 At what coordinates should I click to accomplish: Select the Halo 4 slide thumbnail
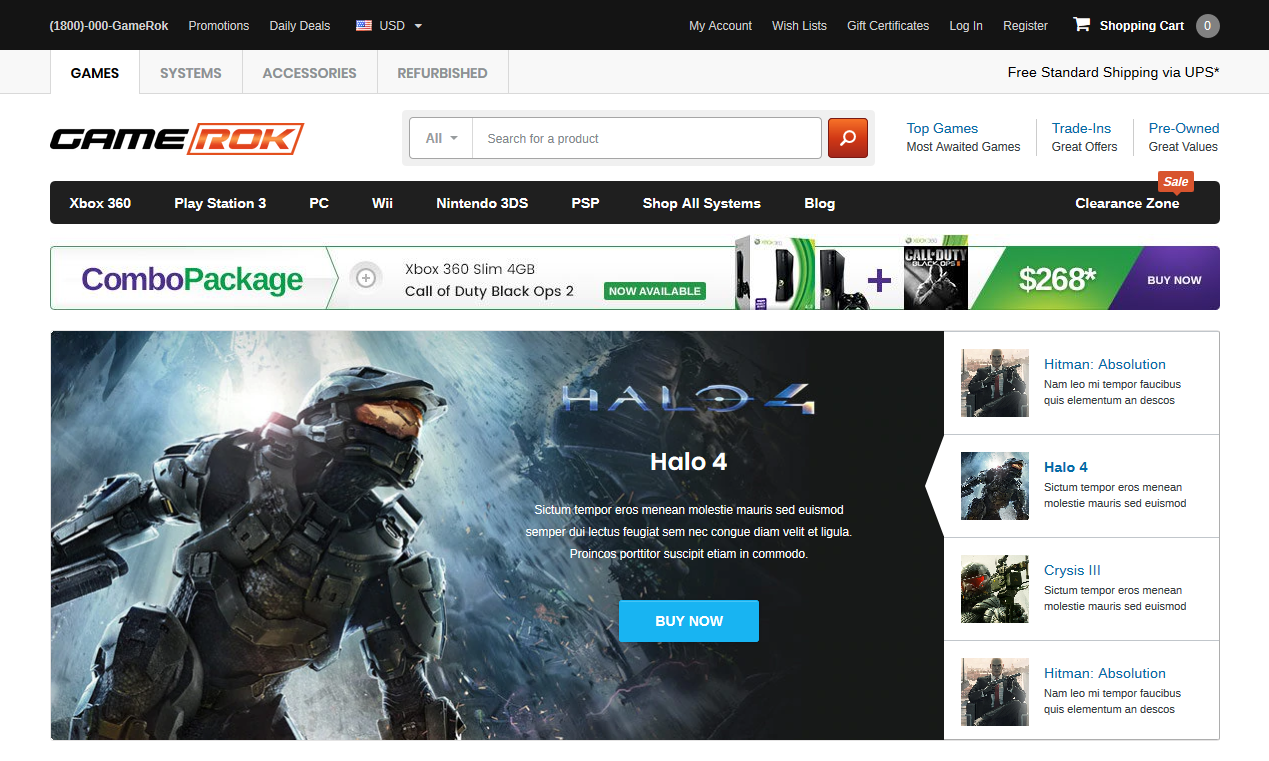[995, 486]
